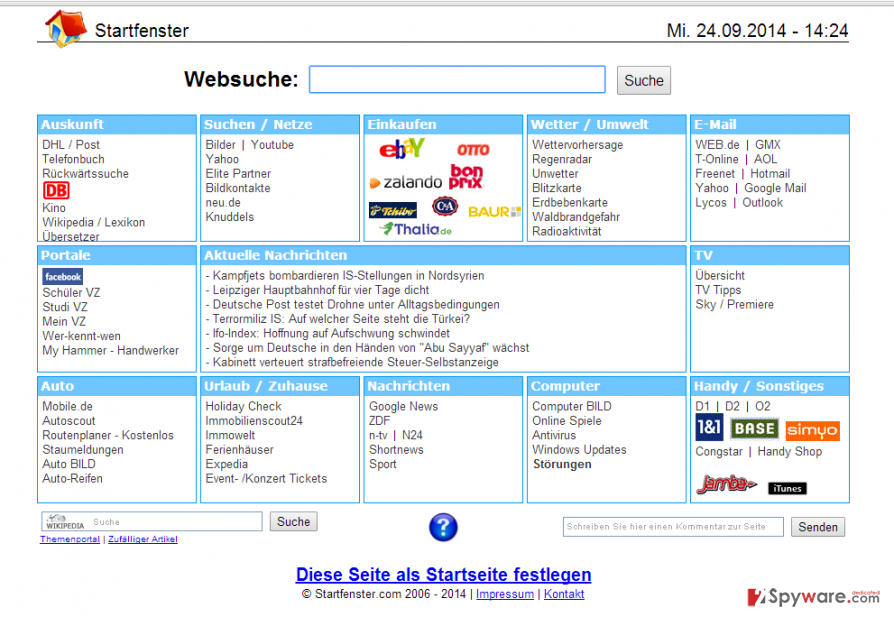Open the Kontakt link
Image resolution: width=894 pixels, height=618 pixels.
point(564,594)
